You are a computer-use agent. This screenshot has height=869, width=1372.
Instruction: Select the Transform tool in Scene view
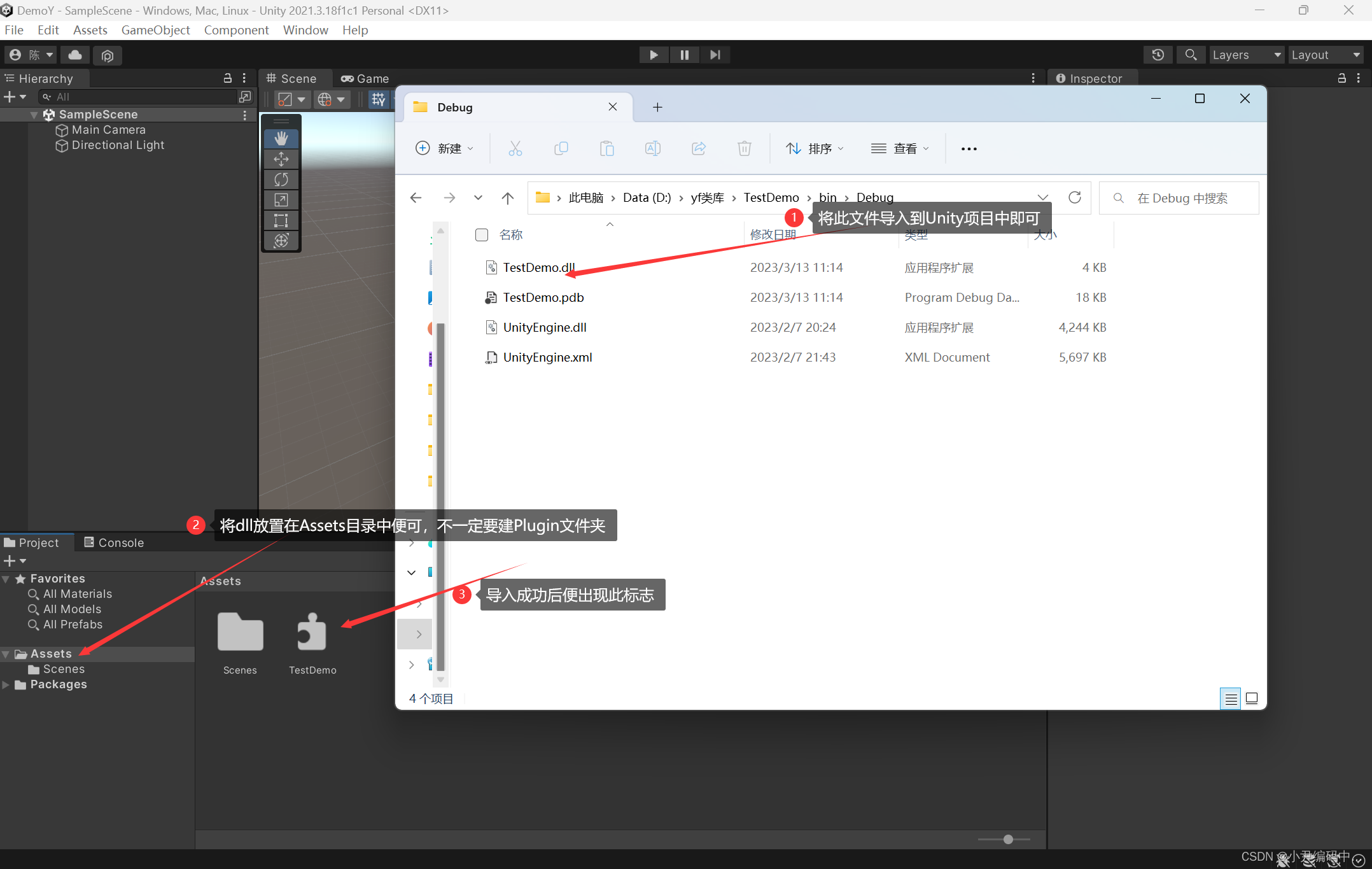(281, 241)
